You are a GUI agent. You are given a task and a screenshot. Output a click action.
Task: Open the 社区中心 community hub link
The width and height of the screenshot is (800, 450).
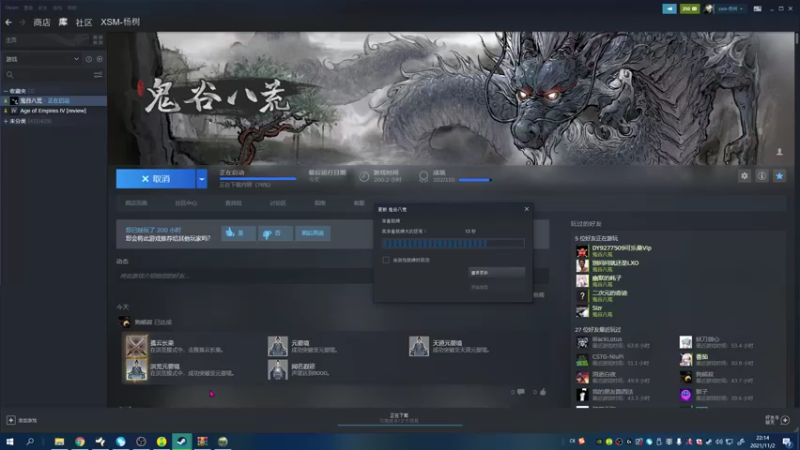tap(186, 203)
